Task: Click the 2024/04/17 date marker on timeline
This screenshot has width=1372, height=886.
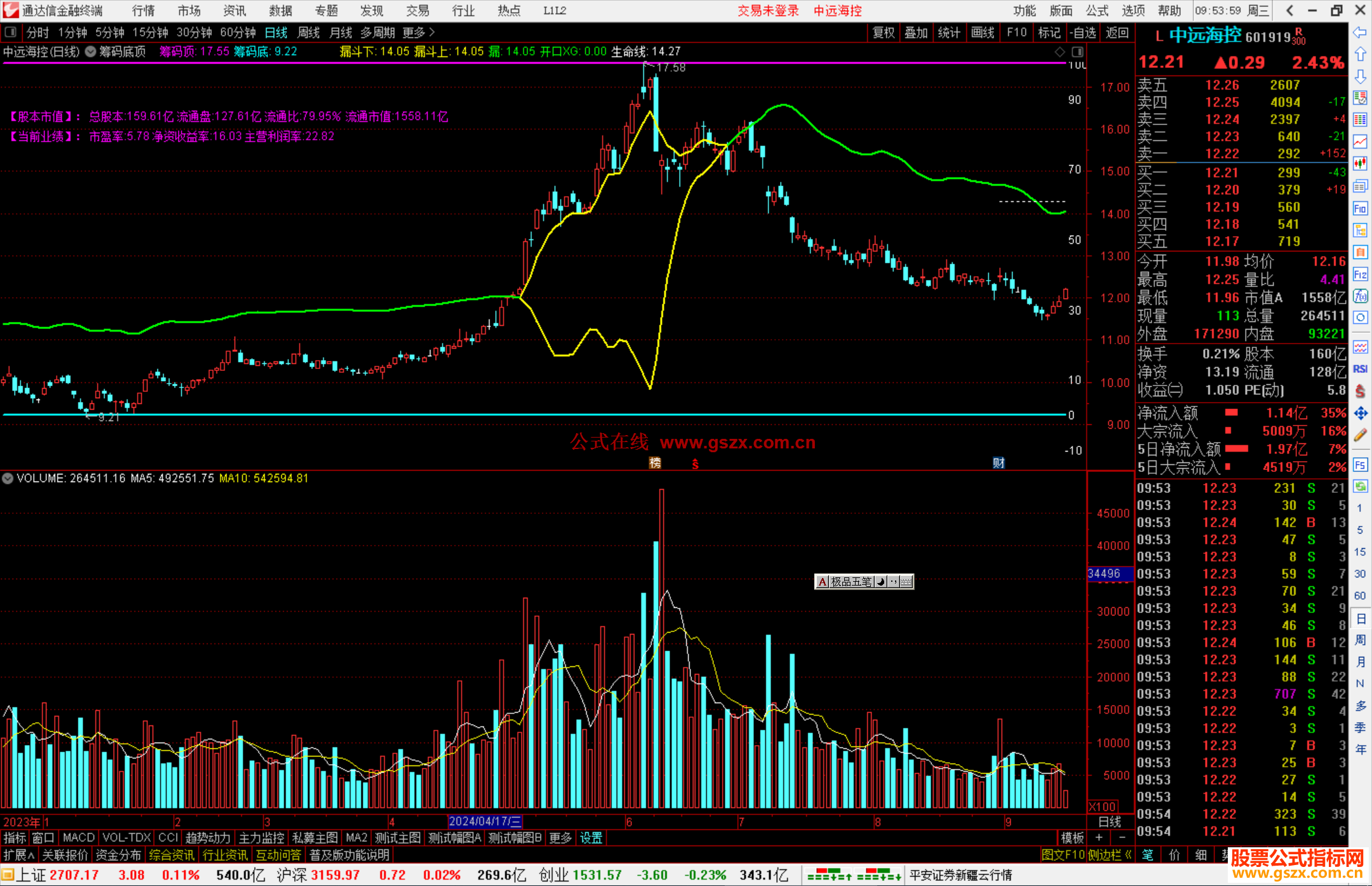Action: (484, 821)
